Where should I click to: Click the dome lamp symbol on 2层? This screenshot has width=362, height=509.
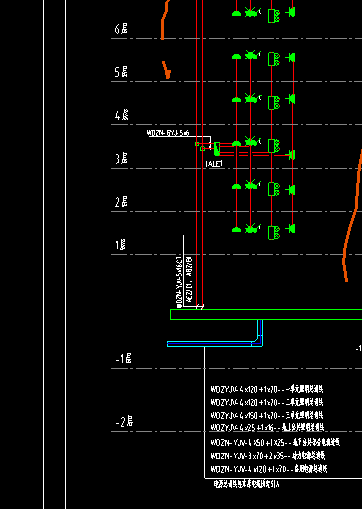[236, 187]
